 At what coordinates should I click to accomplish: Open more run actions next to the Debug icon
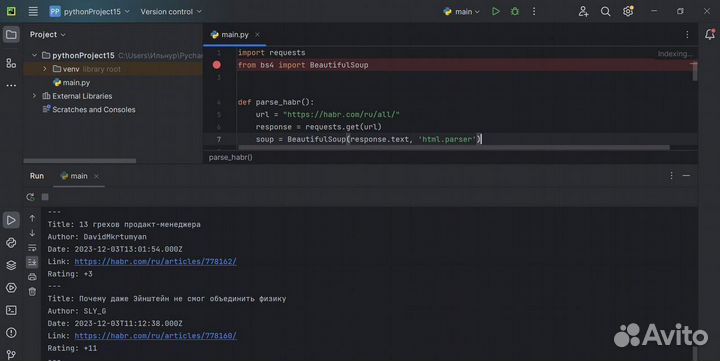(x=534, y=11)
